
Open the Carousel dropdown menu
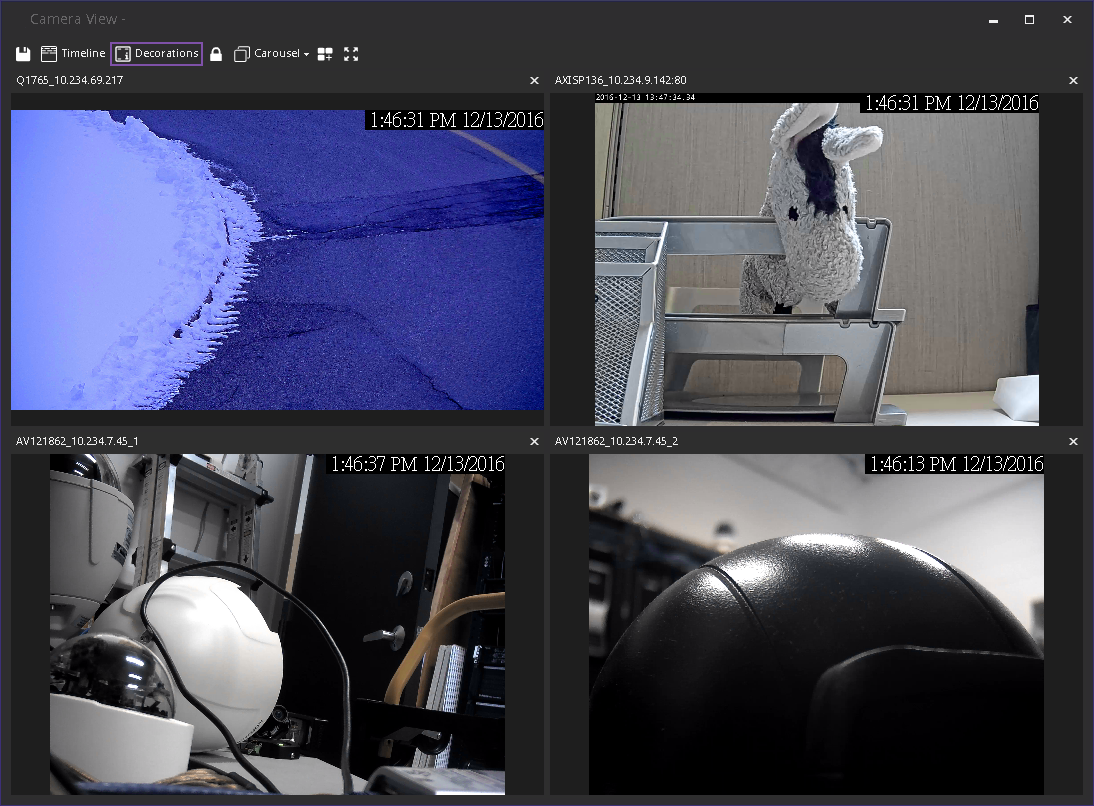[x=271, y=54]
